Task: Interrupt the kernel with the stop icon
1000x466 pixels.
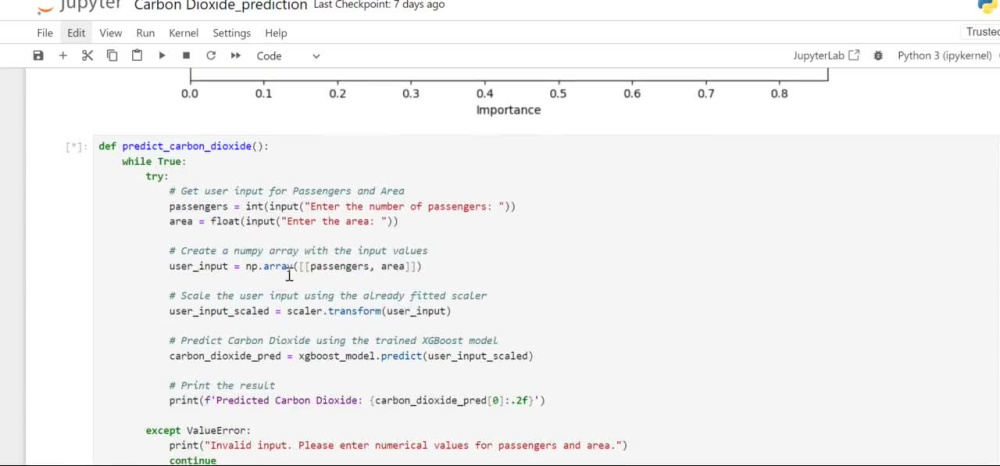Action: click(186, 55)
